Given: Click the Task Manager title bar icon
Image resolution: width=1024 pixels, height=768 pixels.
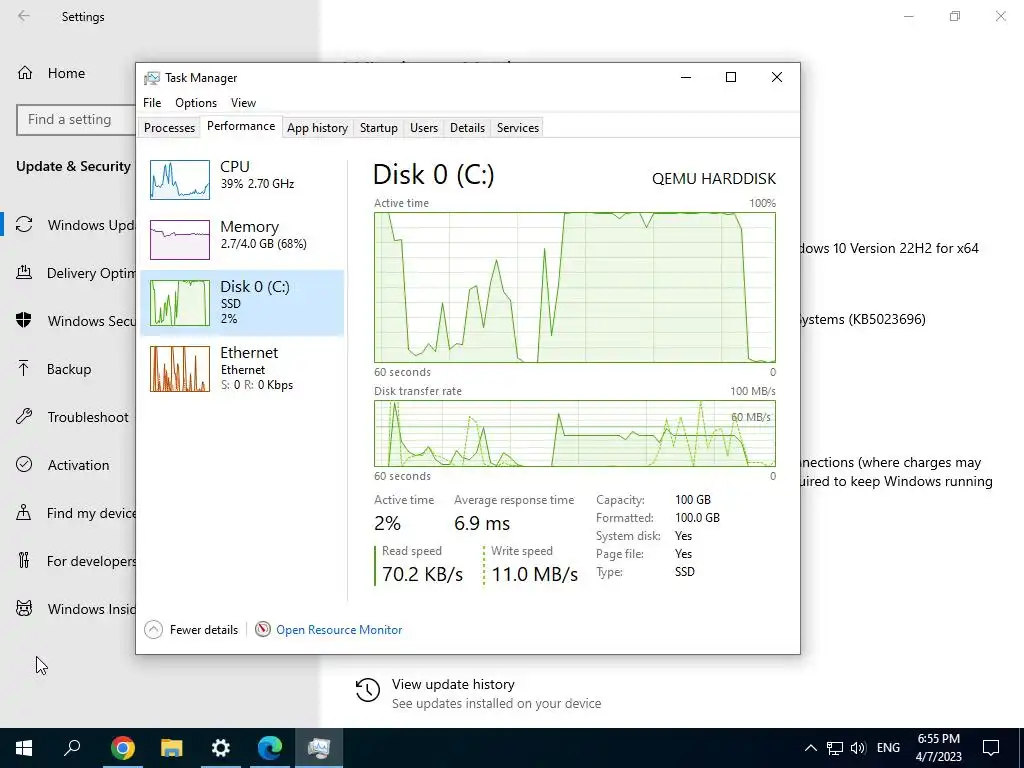Looking at the screenshot, I should coord(152,78).
